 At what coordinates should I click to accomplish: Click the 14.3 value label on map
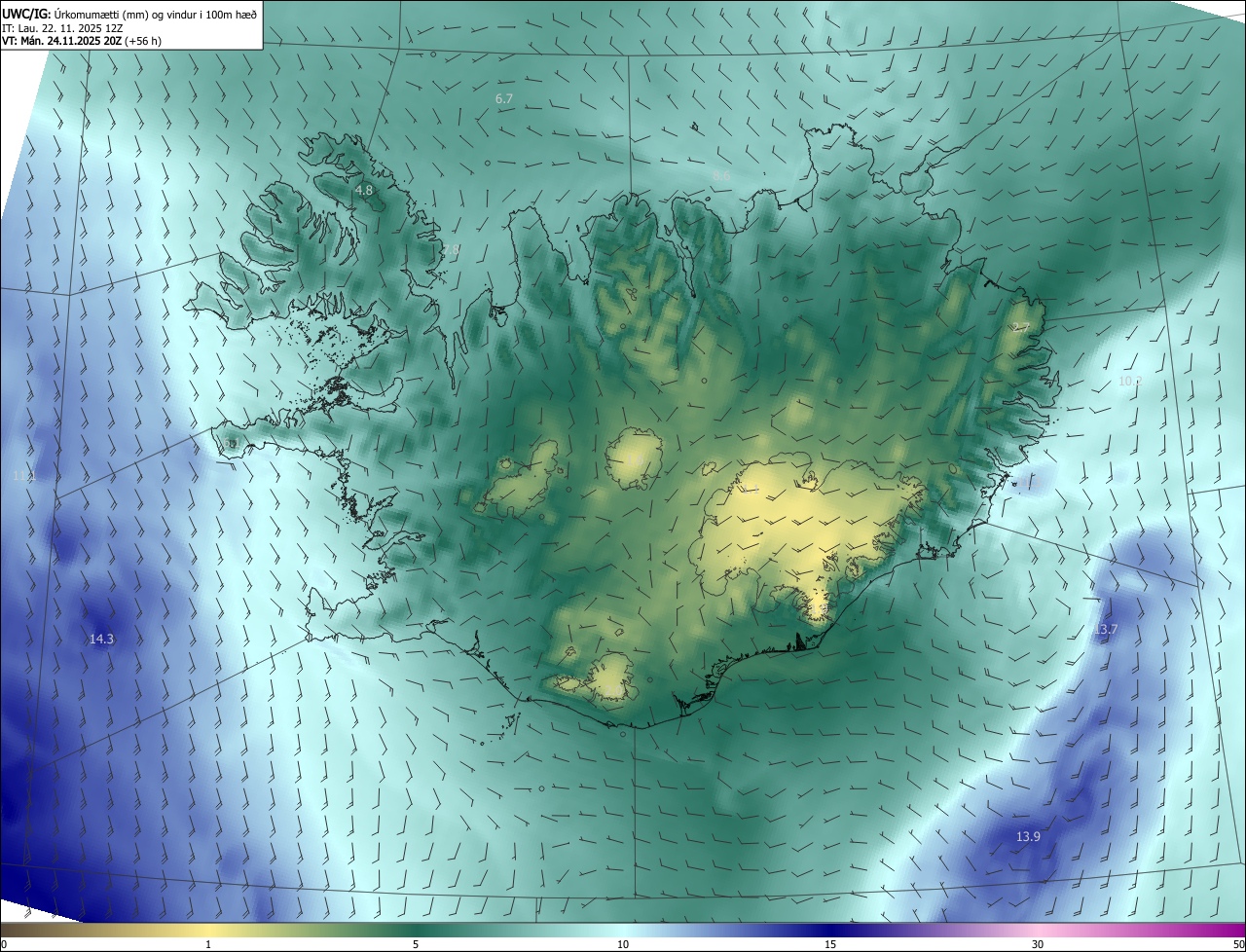[101, 640]
